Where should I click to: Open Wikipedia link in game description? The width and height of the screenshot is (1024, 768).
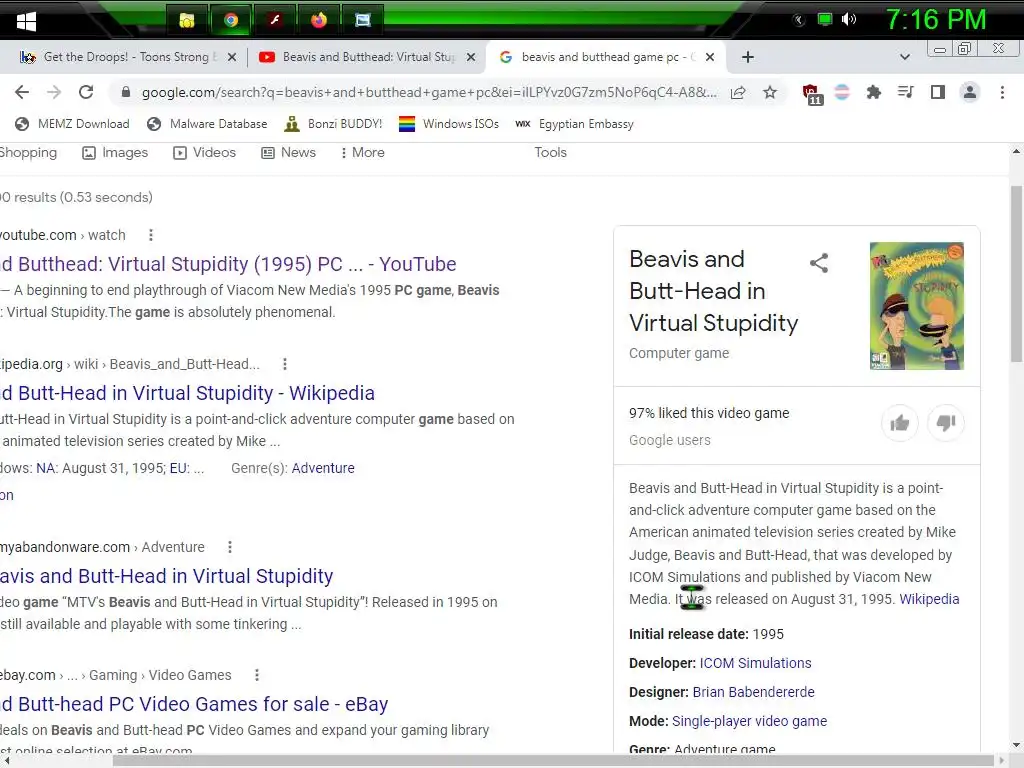[x=929, y=599]
